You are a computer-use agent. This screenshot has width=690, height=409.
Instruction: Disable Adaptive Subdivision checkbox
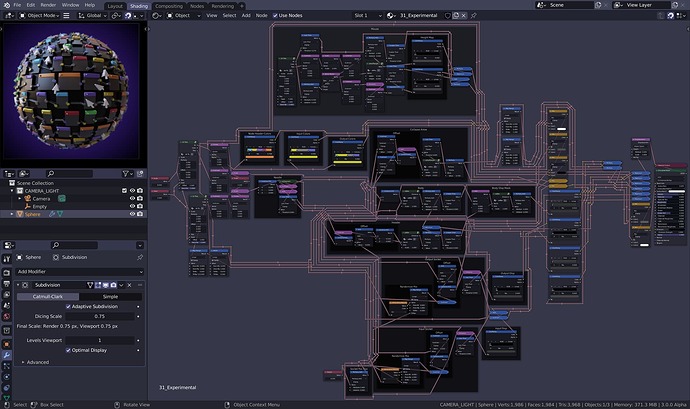pyautogui.click(x=68, y=306)
